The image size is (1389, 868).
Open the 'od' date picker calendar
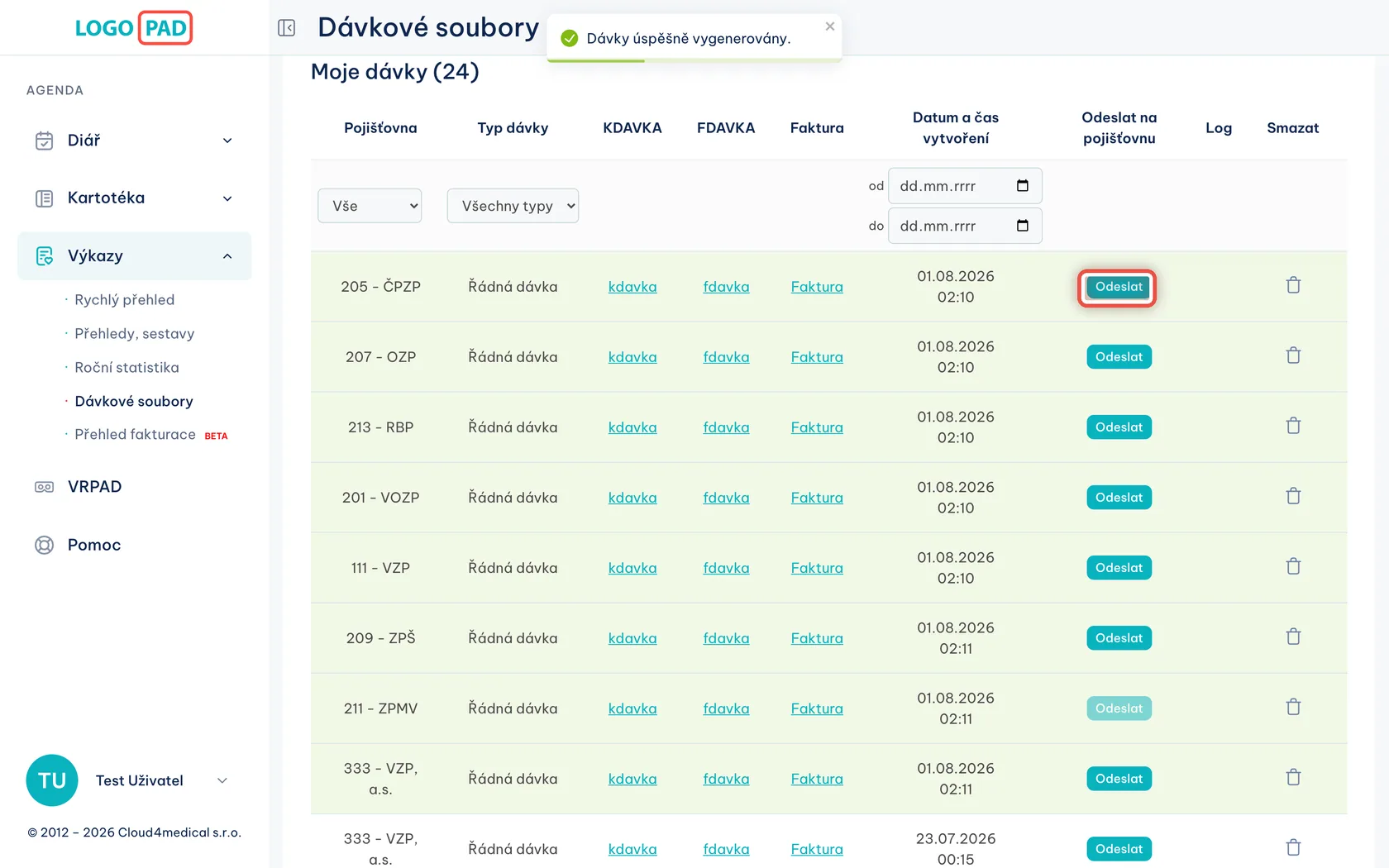point(1023,186)
